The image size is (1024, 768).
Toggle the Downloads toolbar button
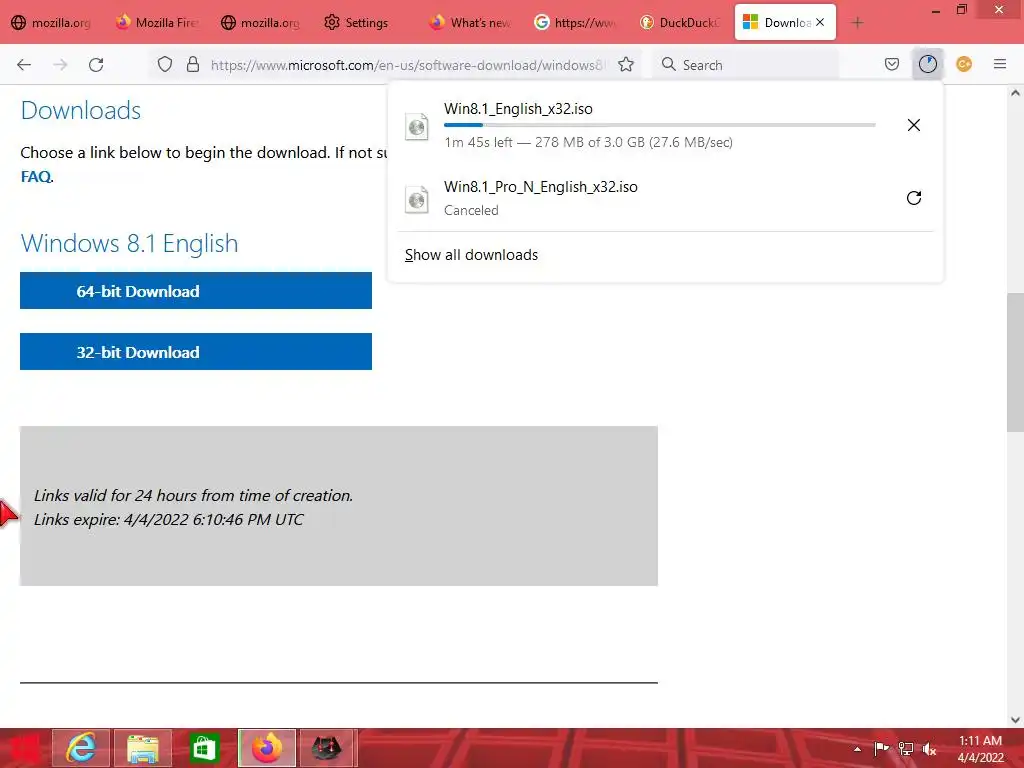[927, 65]
